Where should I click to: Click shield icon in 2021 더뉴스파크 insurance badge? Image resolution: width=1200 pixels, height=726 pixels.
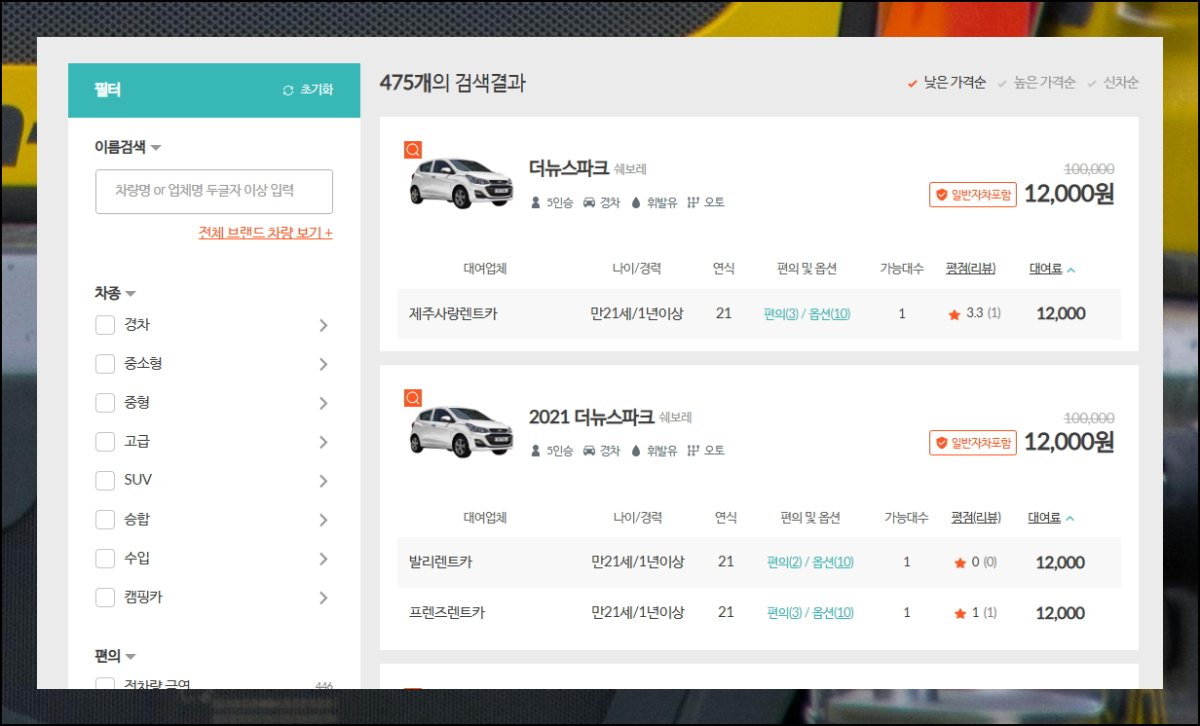pyautogui.click(x=941, y=442)
